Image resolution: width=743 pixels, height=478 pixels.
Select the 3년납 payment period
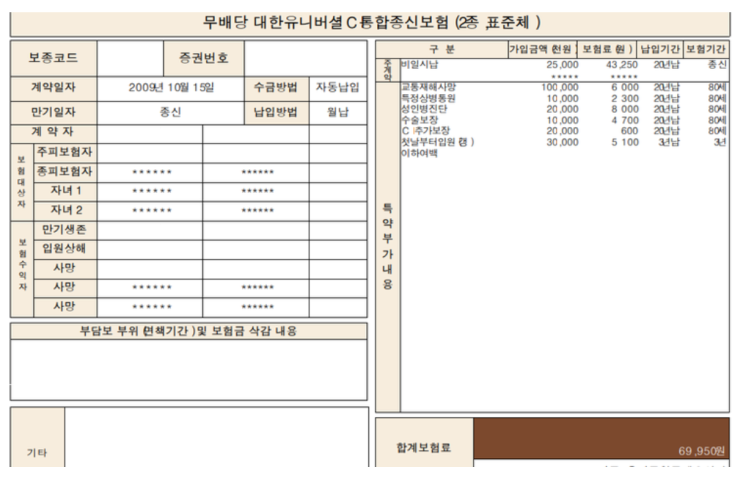(669, 142)
